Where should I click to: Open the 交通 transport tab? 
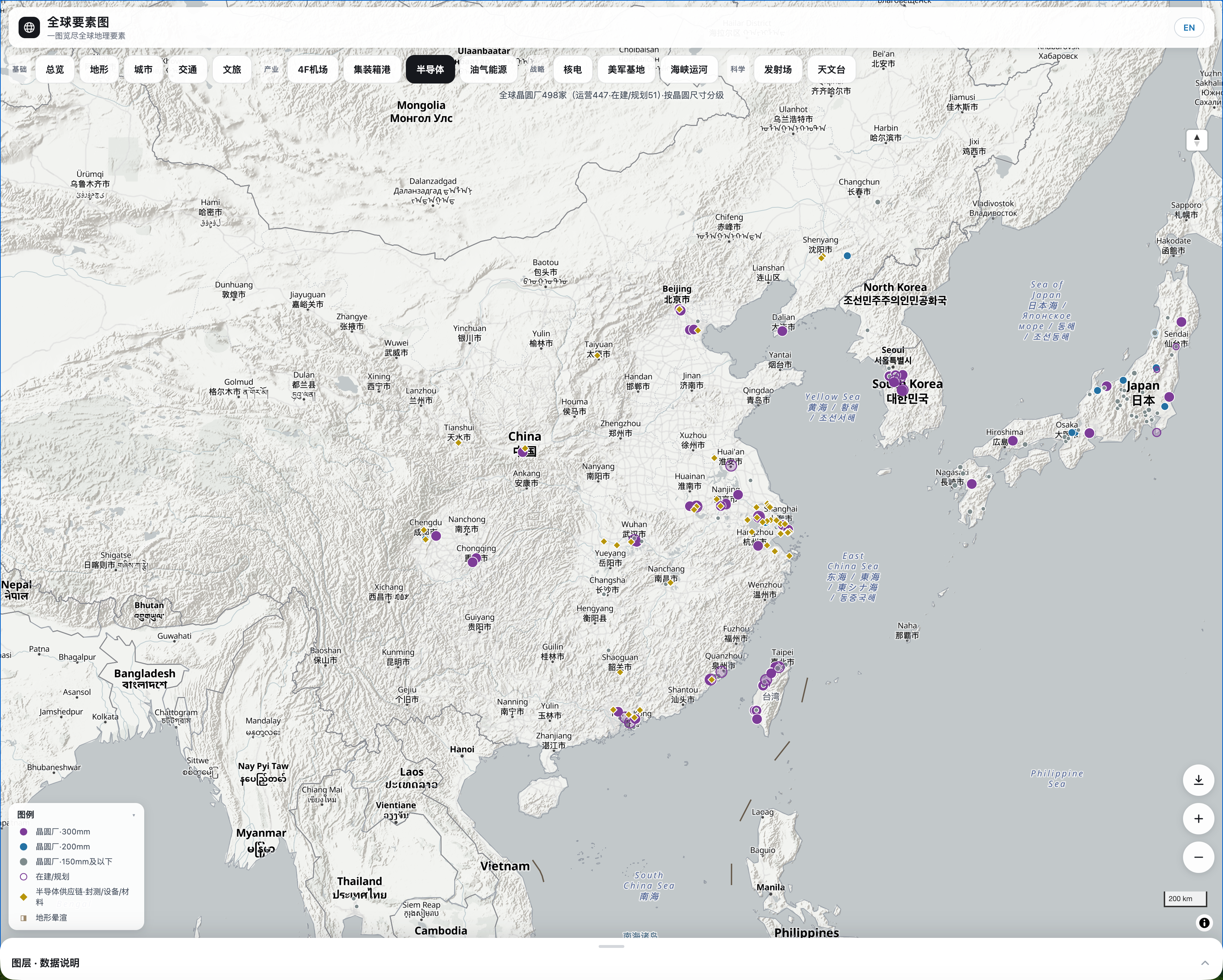tap(188, 69)
